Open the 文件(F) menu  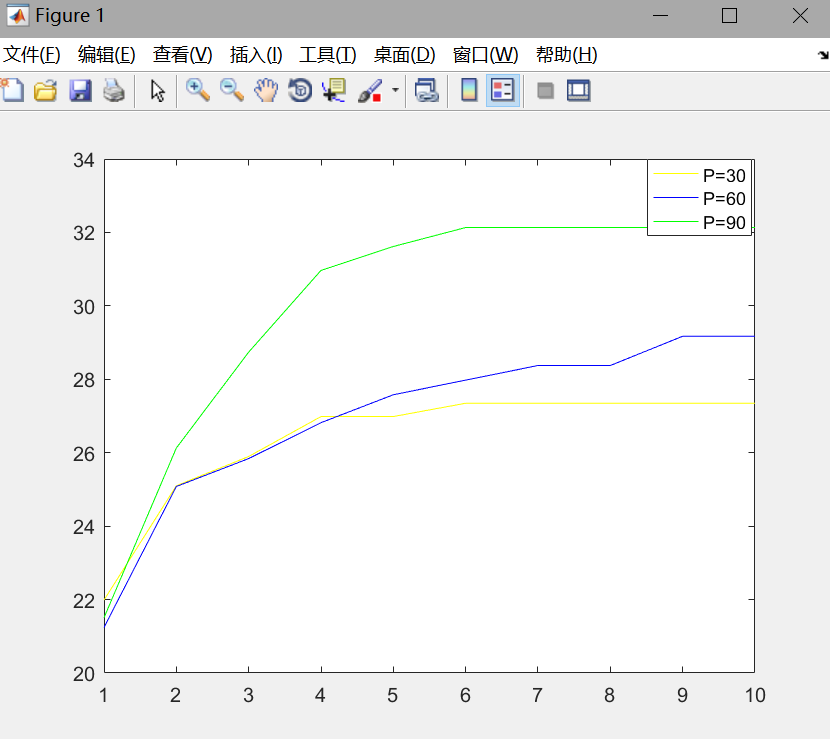pyautogui.click(x=32, y=55)
